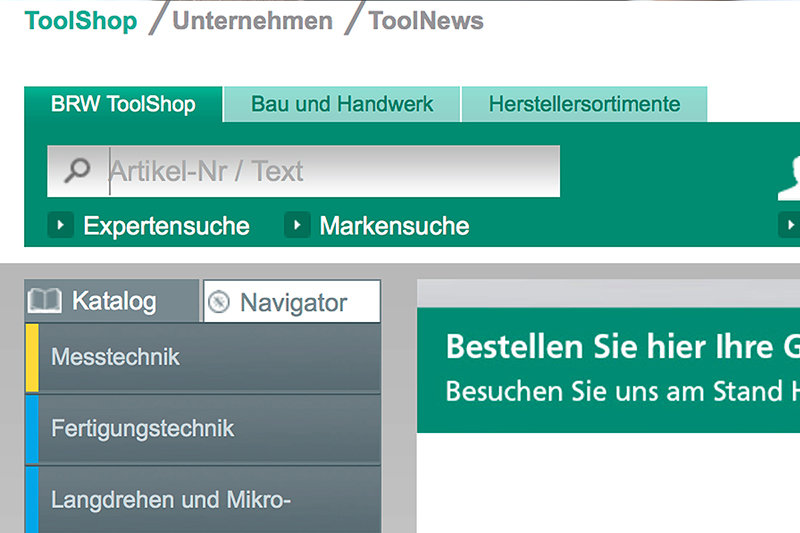Select the BRW ToolShop tab

123,105
